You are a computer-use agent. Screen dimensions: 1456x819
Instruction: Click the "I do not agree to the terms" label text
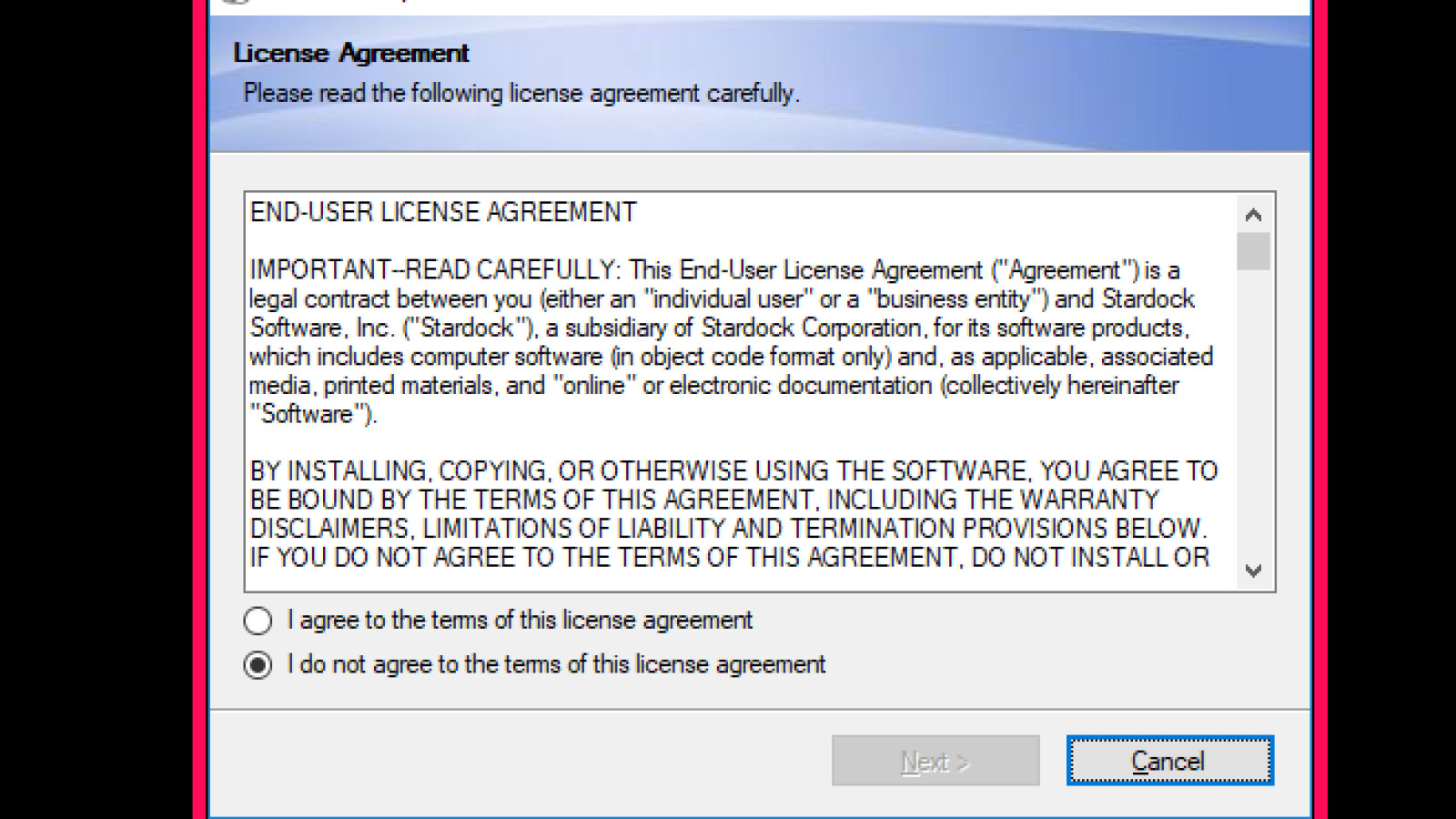coord(557,665)
